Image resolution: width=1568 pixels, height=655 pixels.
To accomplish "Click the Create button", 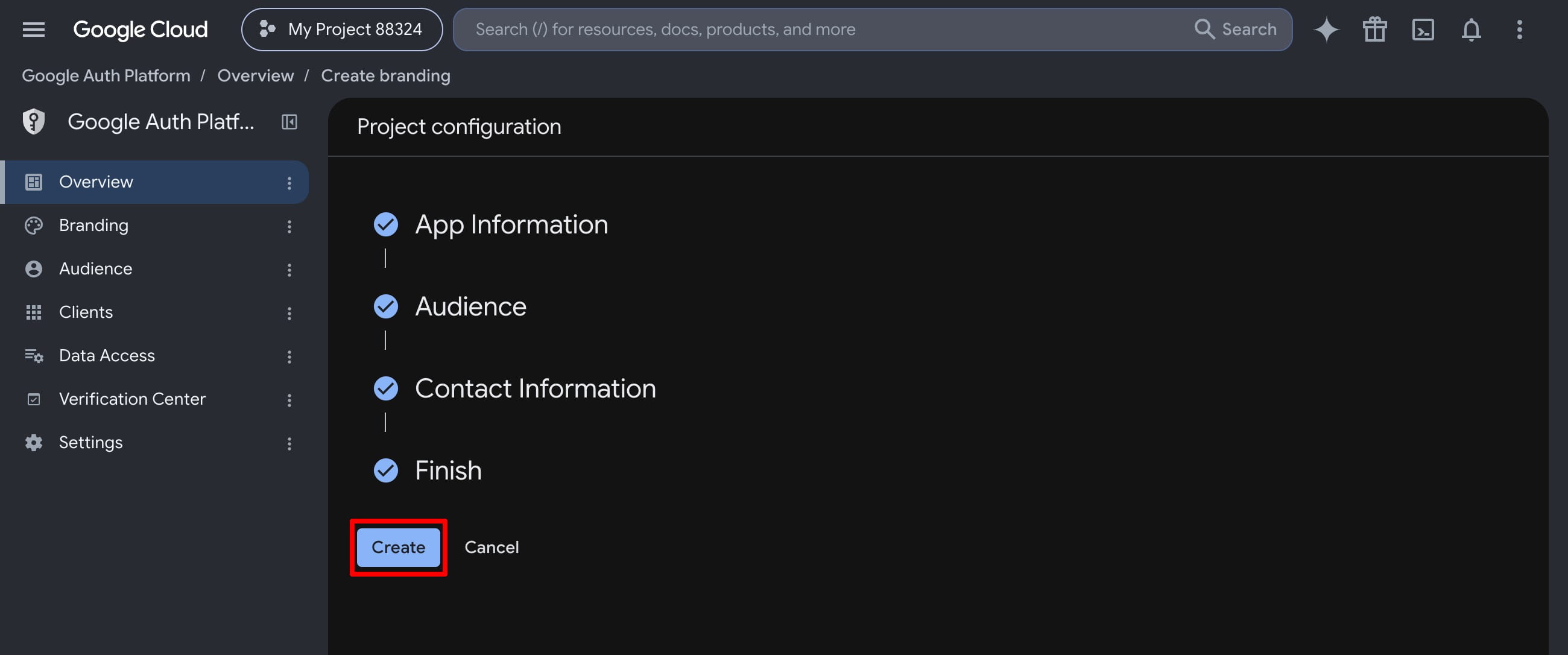I will [398, 547].
